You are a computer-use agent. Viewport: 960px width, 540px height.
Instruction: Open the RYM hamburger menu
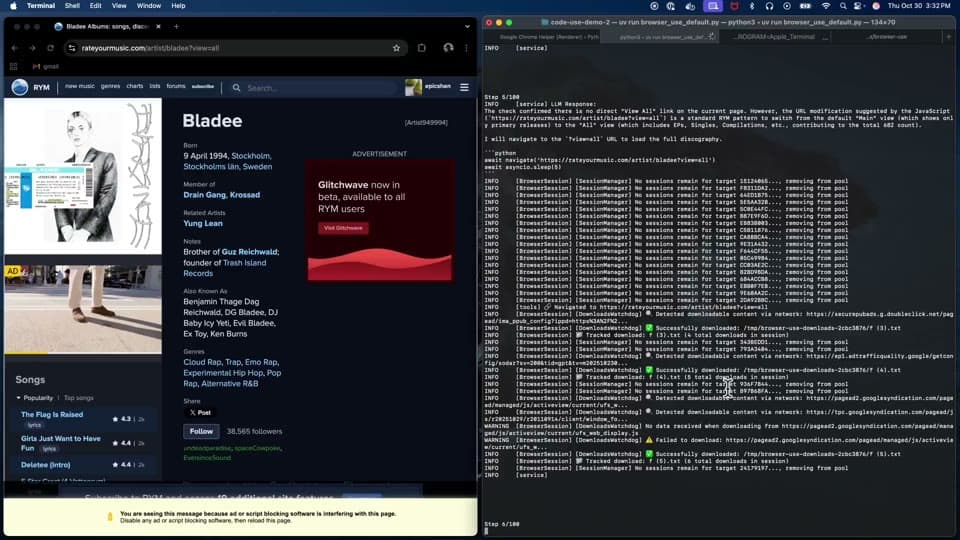click(x=465, y=88)
